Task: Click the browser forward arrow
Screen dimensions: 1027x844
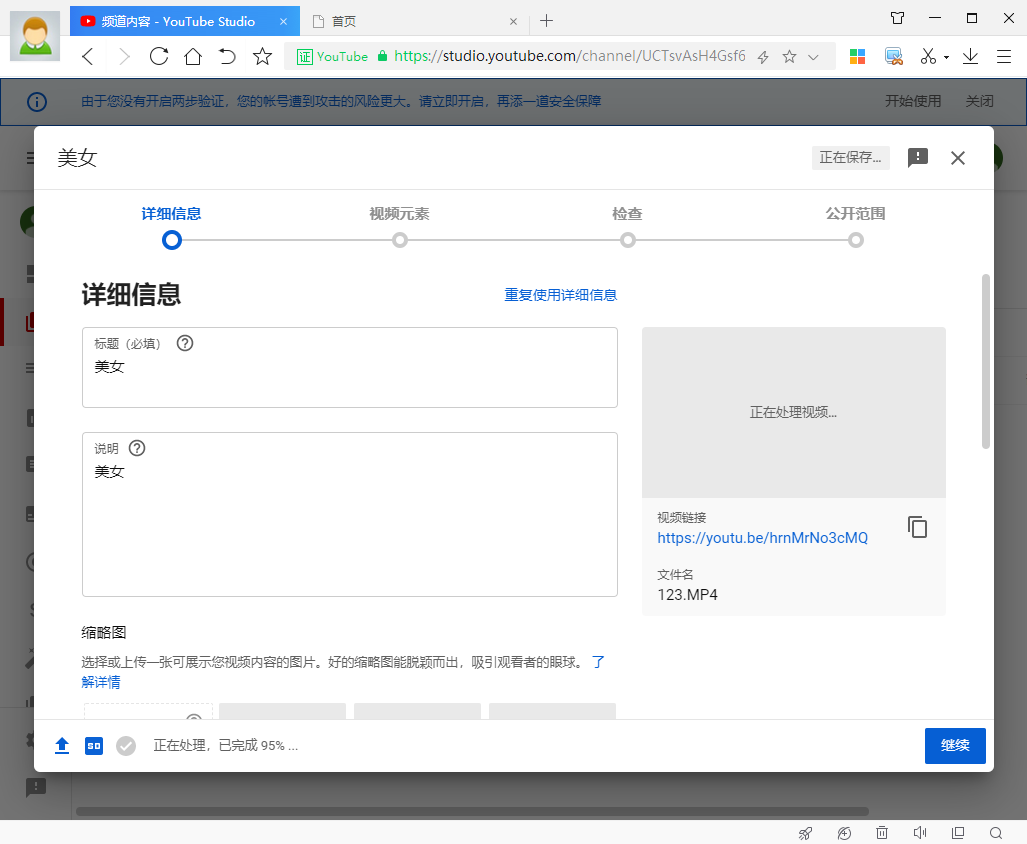Action: pos(124,56)
